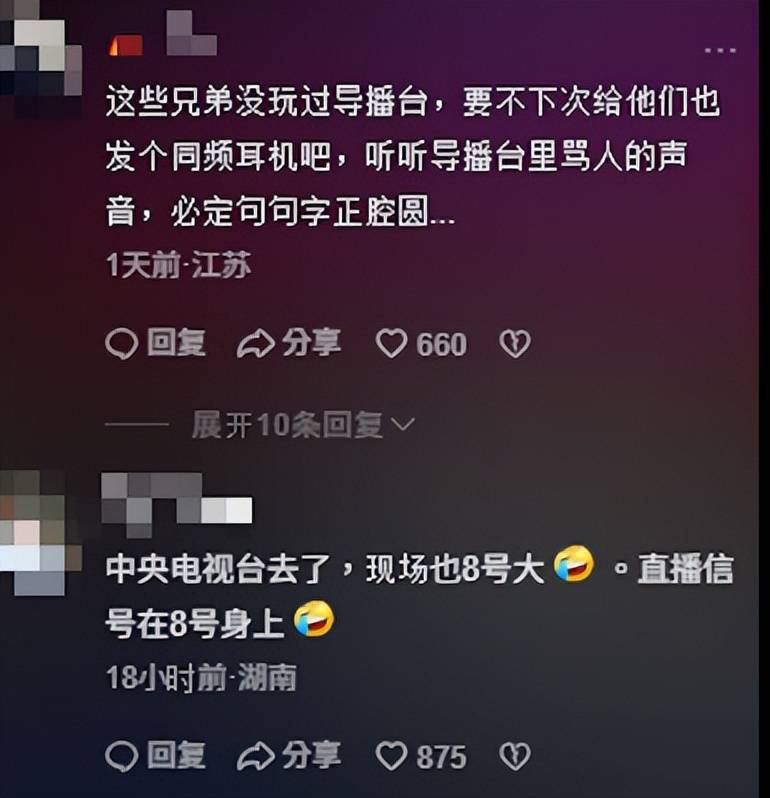The image size is (770, 798).
Task: Click the 分享 label under the first comment
Action: (311, 343)
